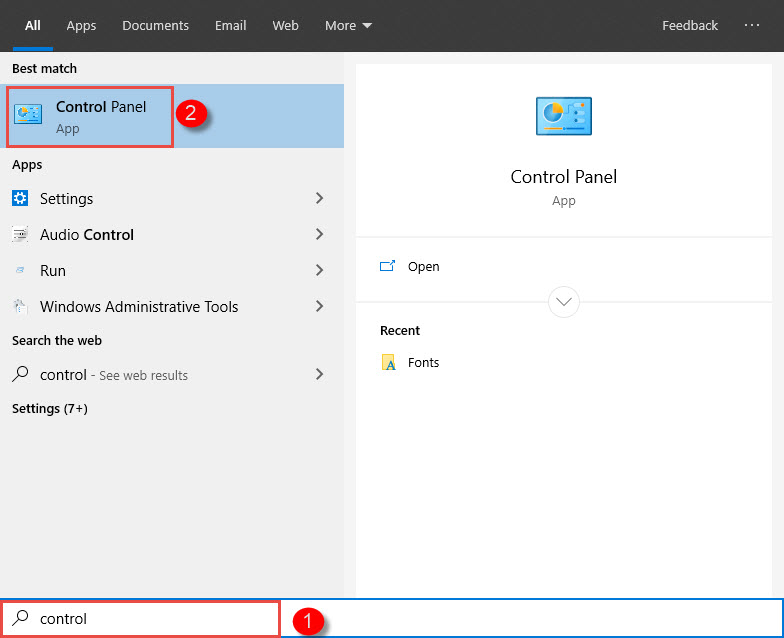
Task: Switch to the Apps tab
Action: pyautogui.click(x=81, y=26)
